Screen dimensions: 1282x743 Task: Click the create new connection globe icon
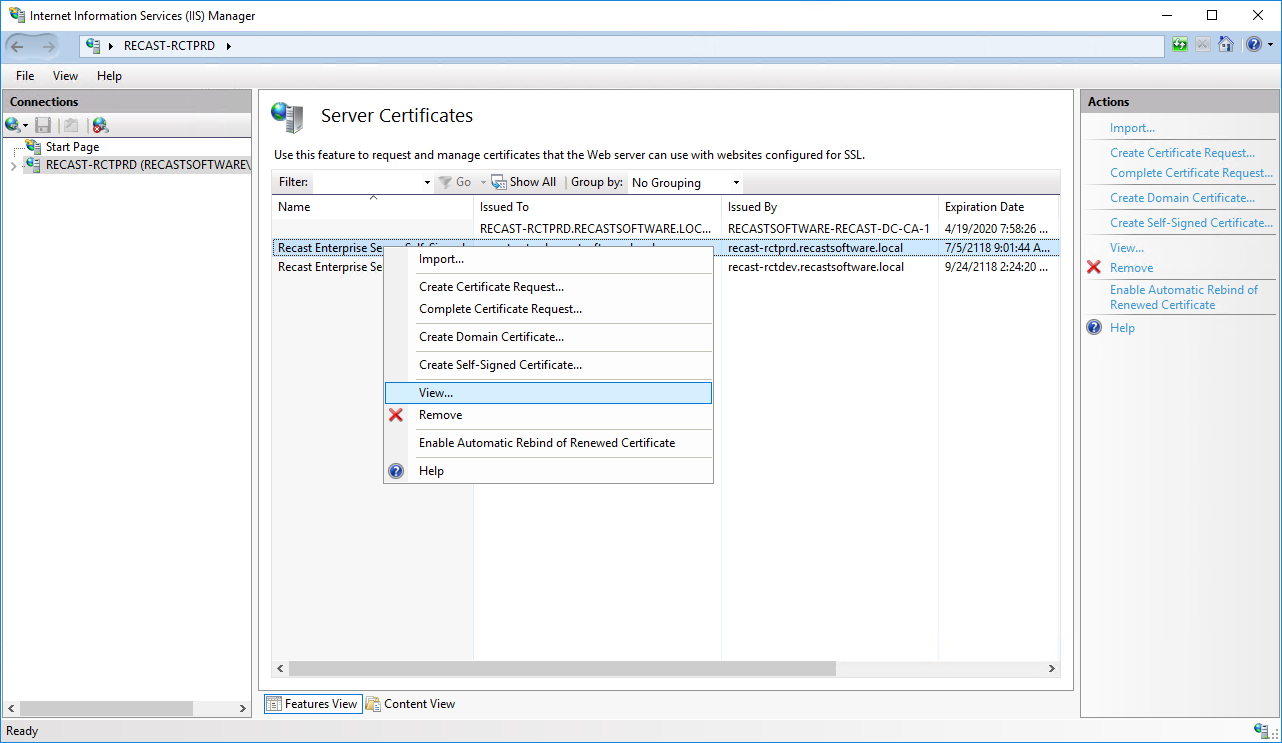13,125
